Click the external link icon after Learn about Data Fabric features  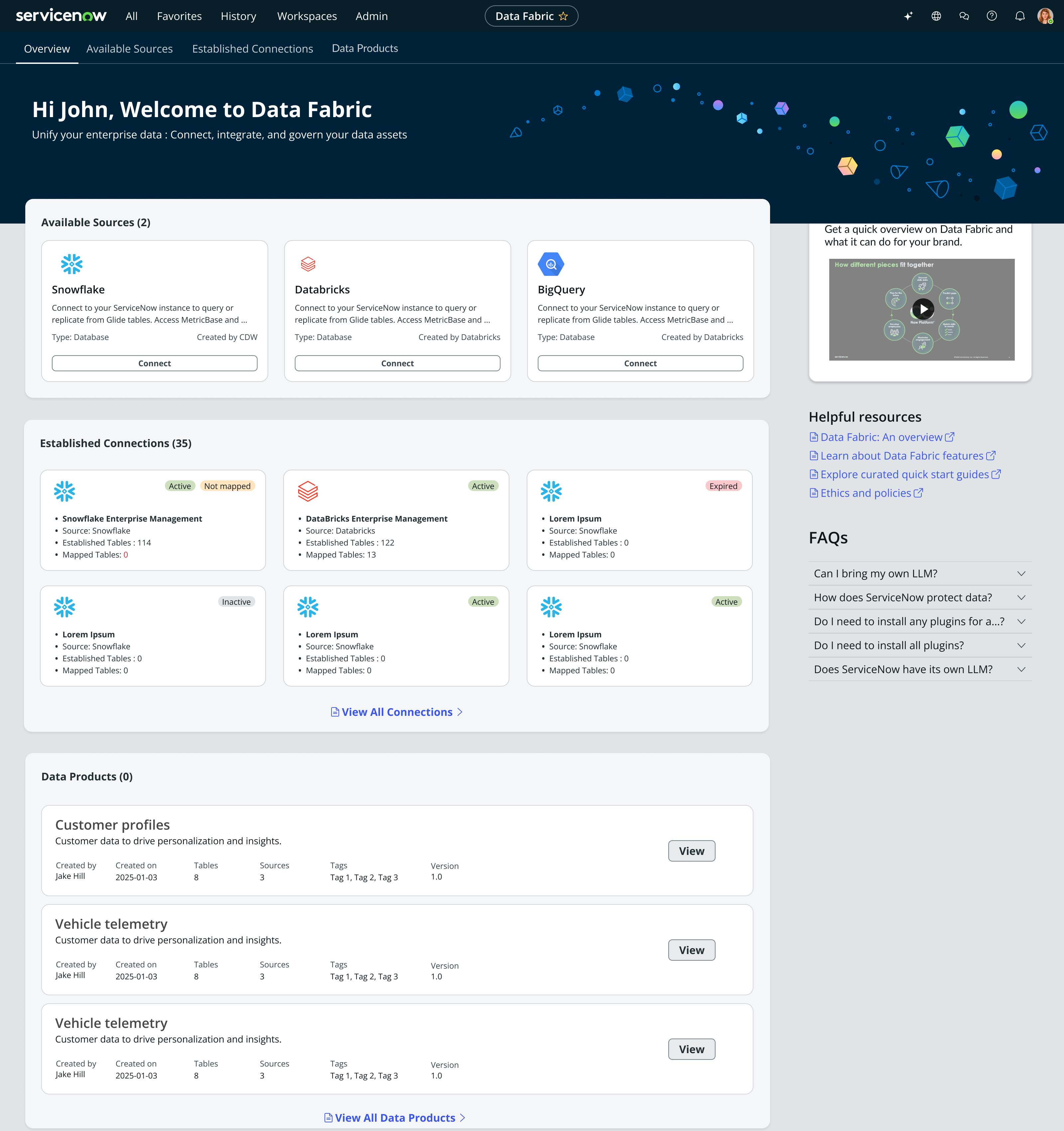tap(991, 456)
